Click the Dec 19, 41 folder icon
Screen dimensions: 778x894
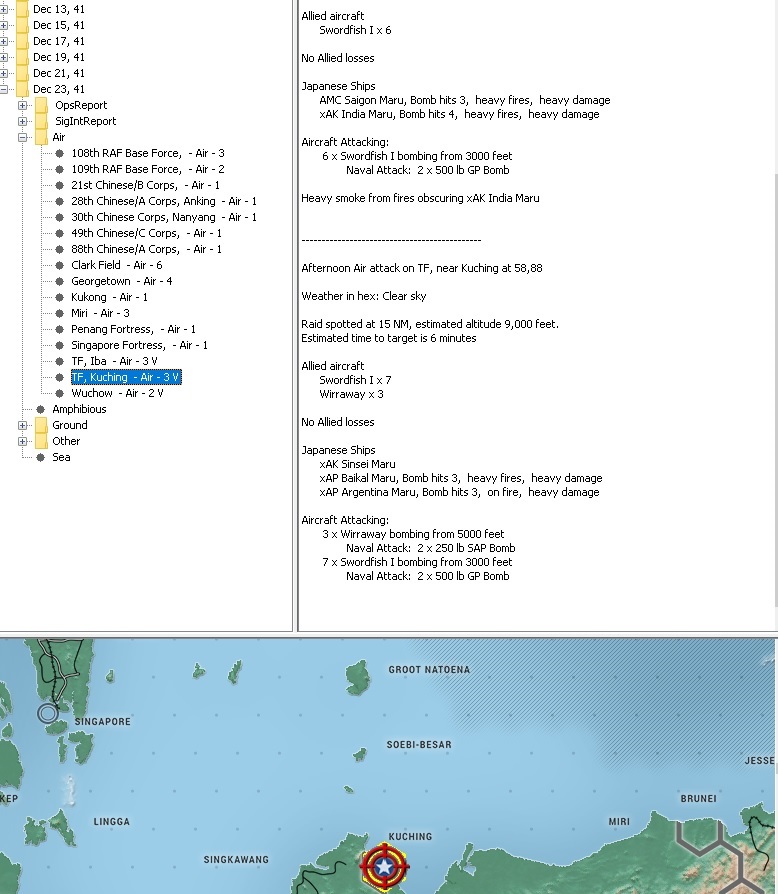(22, 57)
